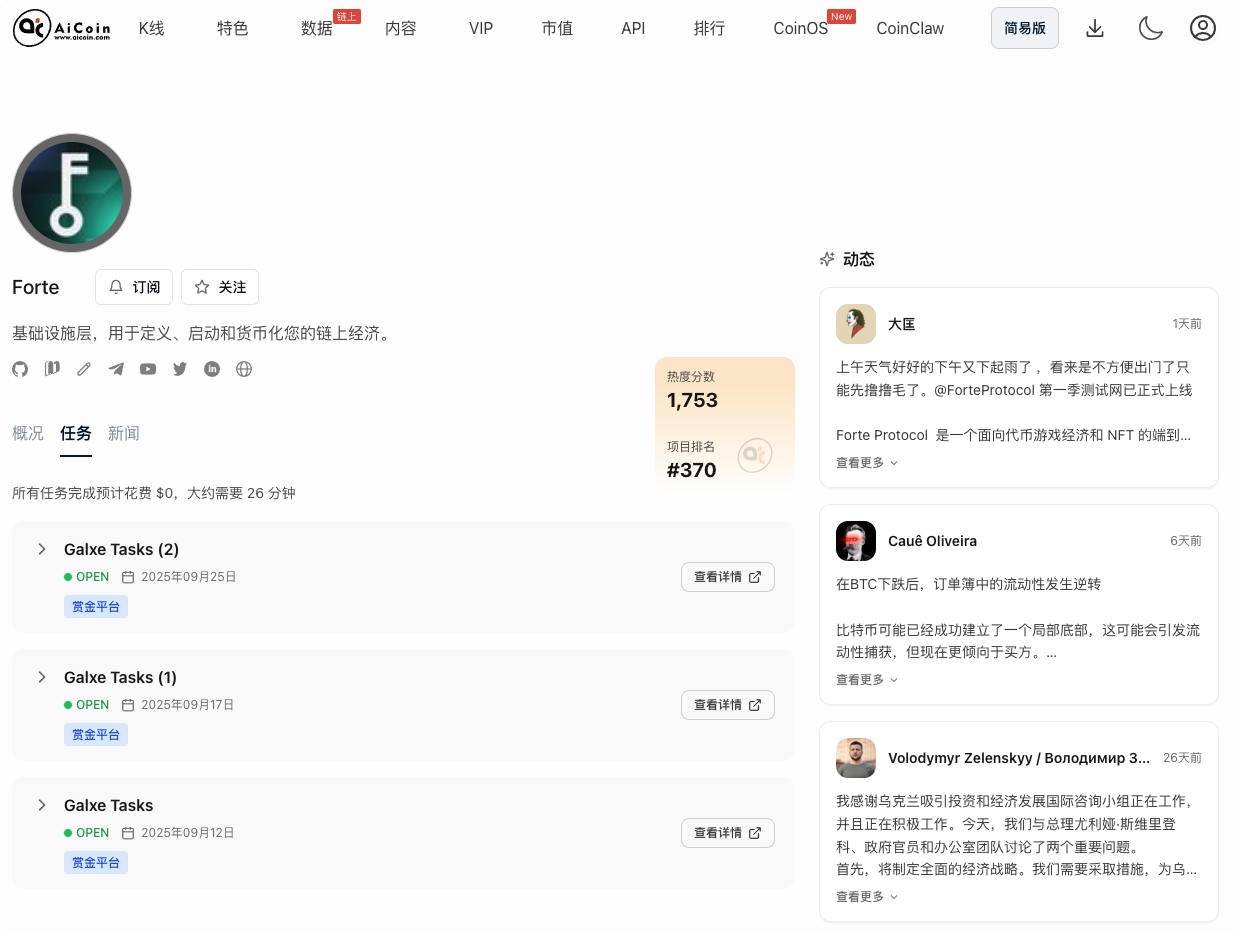Click the AiCoin logo
The image size is (1241, 932).
tap(62, 28)
